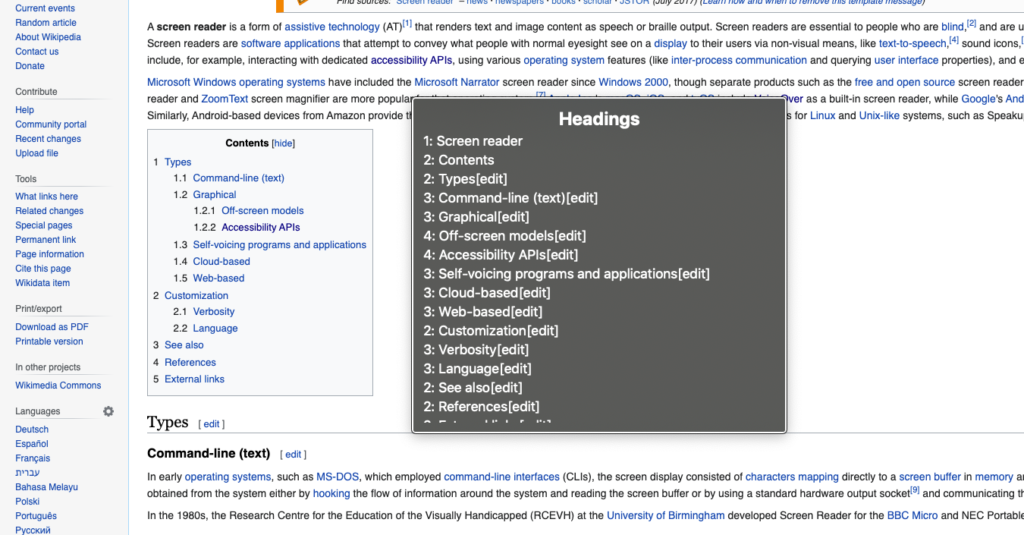Select 'Customization[edit]' in Headings overlay

point(490,331)
